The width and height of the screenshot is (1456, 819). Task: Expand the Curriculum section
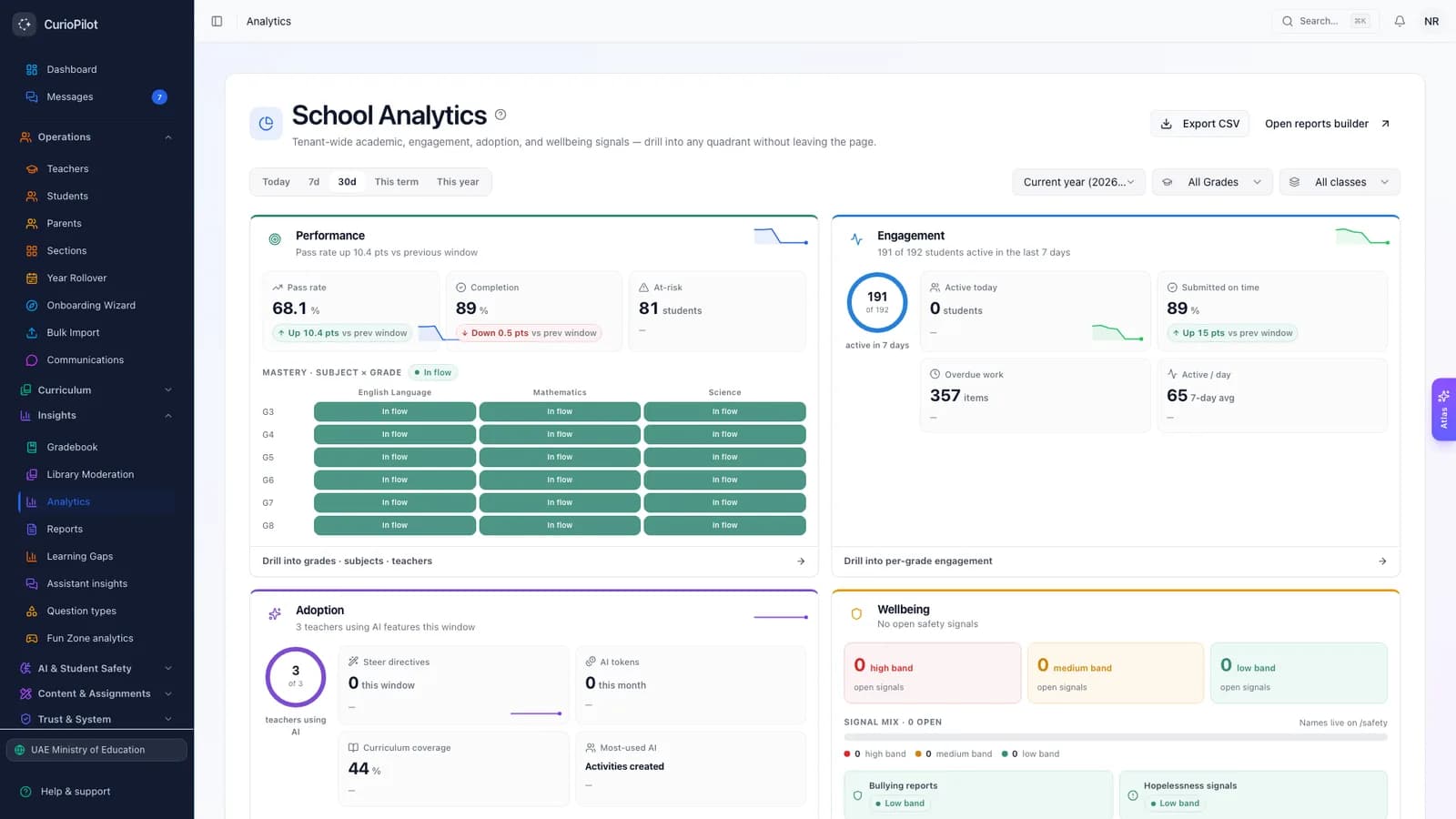click(96, 389)
